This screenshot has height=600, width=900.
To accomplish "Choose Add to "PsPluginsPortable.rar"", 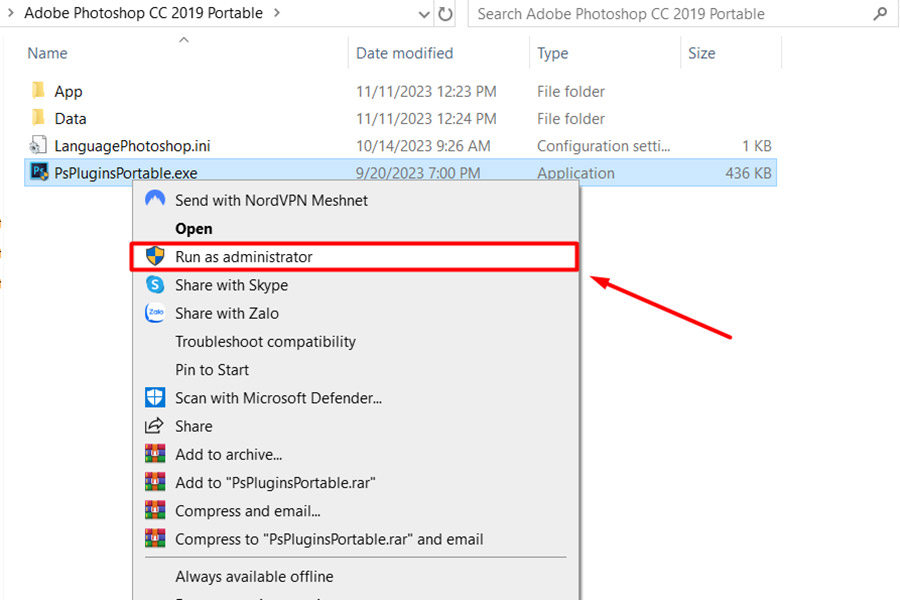I will click(x=355, y=482).
